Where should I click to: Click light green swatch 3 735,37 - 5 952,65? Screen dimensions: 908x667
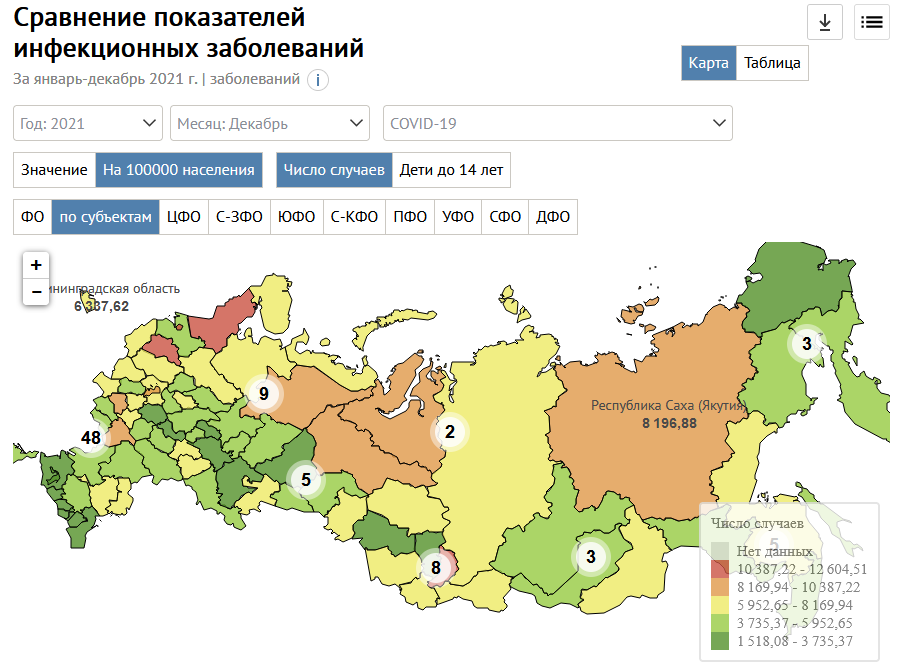720,623
